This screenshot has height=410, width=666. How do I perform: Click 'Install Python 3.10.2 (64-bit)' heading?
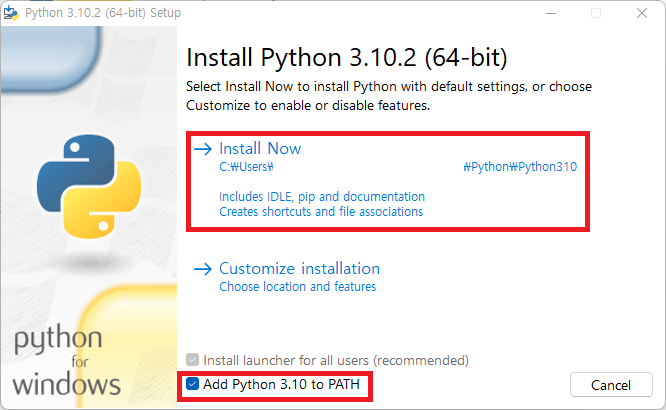[x=347, y=57]
